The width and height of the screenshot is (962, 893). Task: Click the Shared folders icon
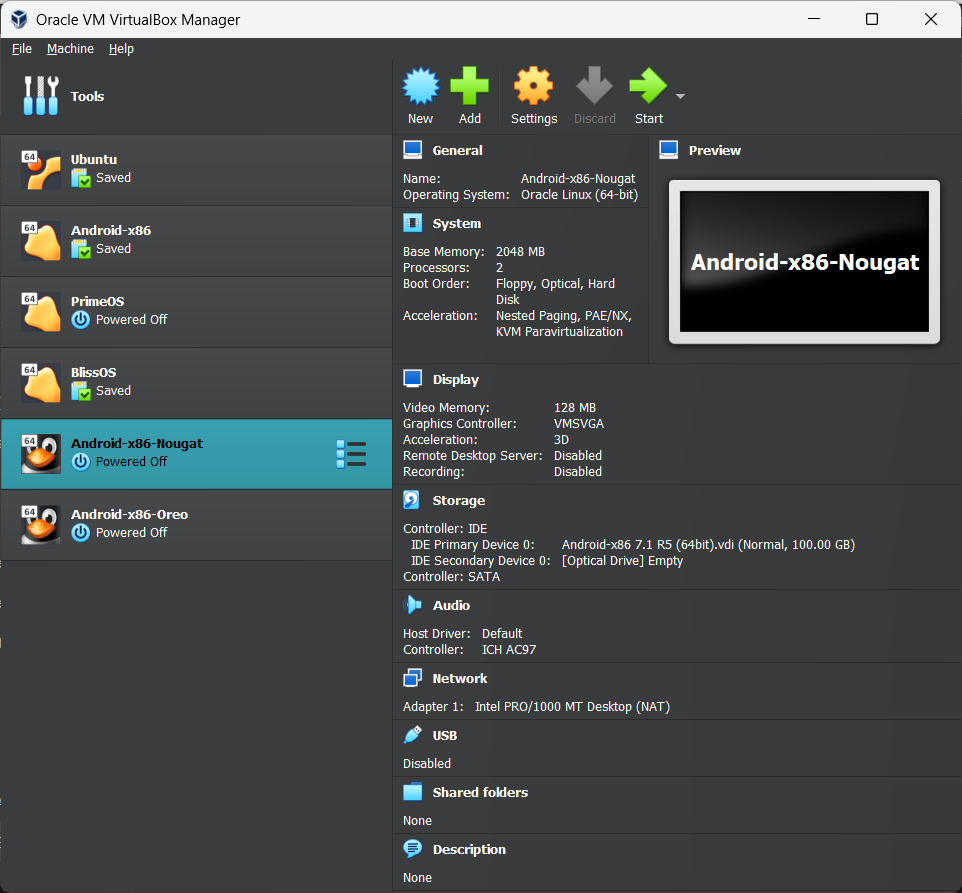pos(413,792)
